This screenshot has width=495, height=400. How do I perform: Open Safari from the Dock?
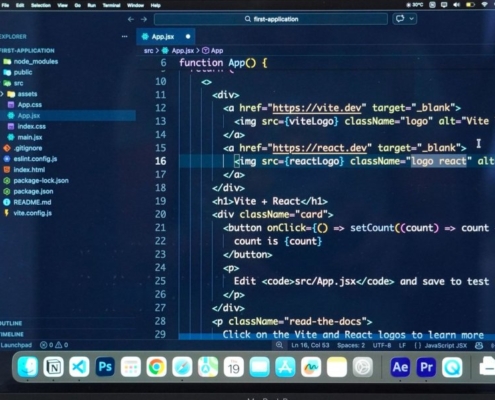coord(182,367)
